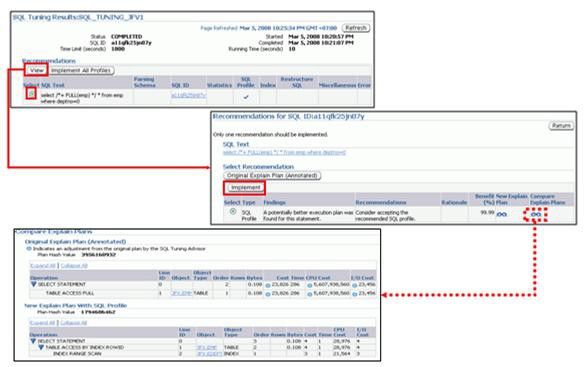The width and height of the screenshot is (587, 367).
Task: Click adjustment icon beside Cost in TABLE ACCESS FULL row
Action: click(268, 294)
